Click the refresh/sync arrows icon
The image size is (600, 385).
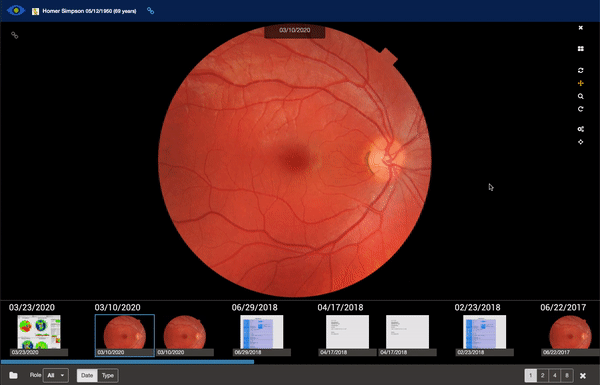pos(580,70)
